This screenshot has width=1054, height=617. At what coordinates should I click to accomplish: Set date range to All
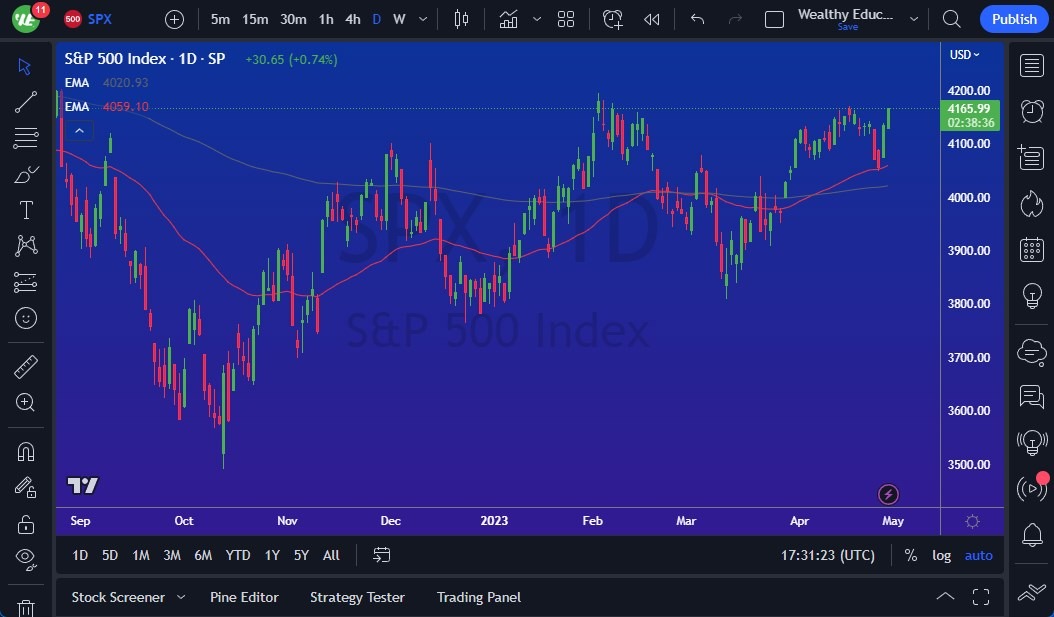tap(331, 555)
